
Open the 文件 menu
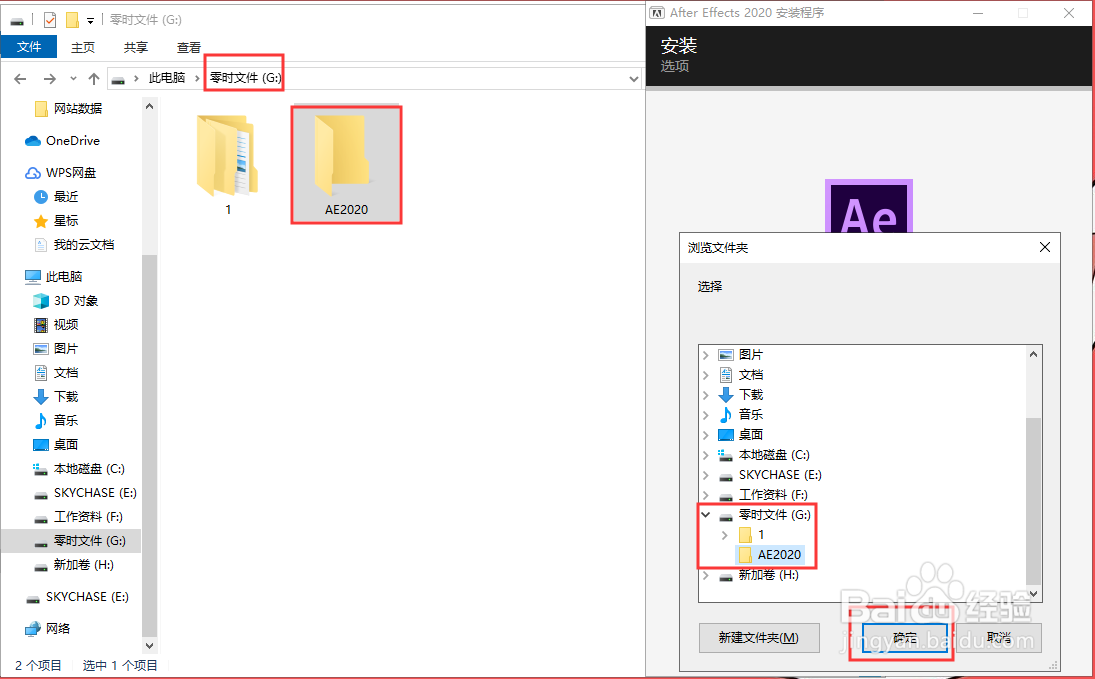pyautogui.click(x=28, y=46)
